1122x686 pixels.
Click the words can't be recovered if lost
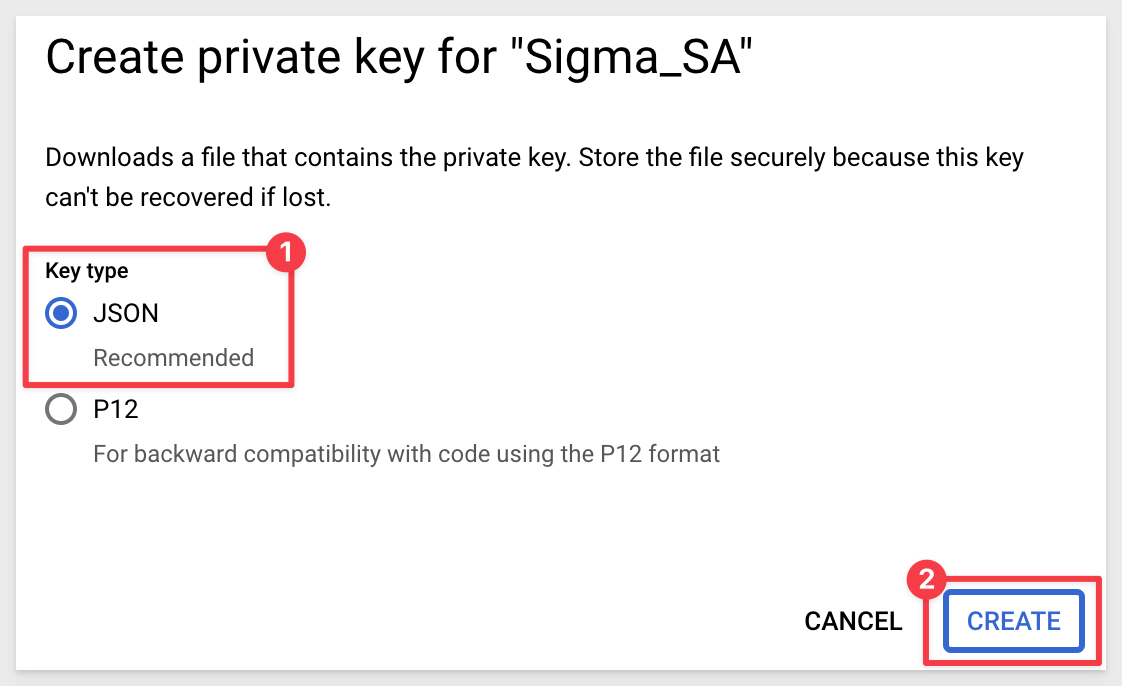pyautogui.click(x=188, y=197)
